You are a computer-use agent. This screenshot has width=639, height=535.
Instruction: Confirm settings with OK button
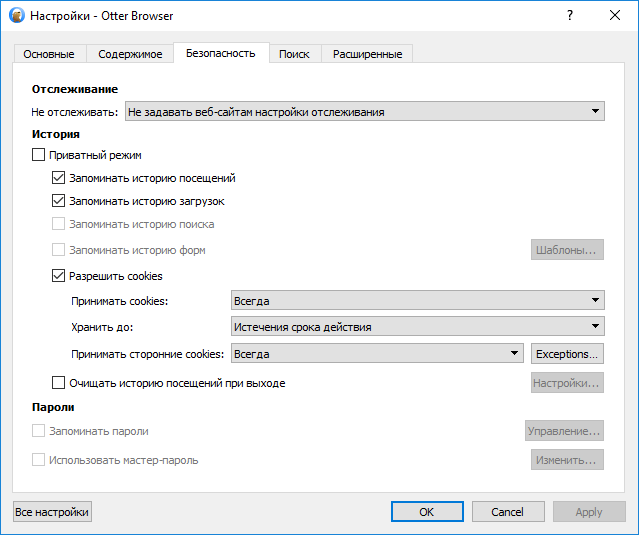426,512
